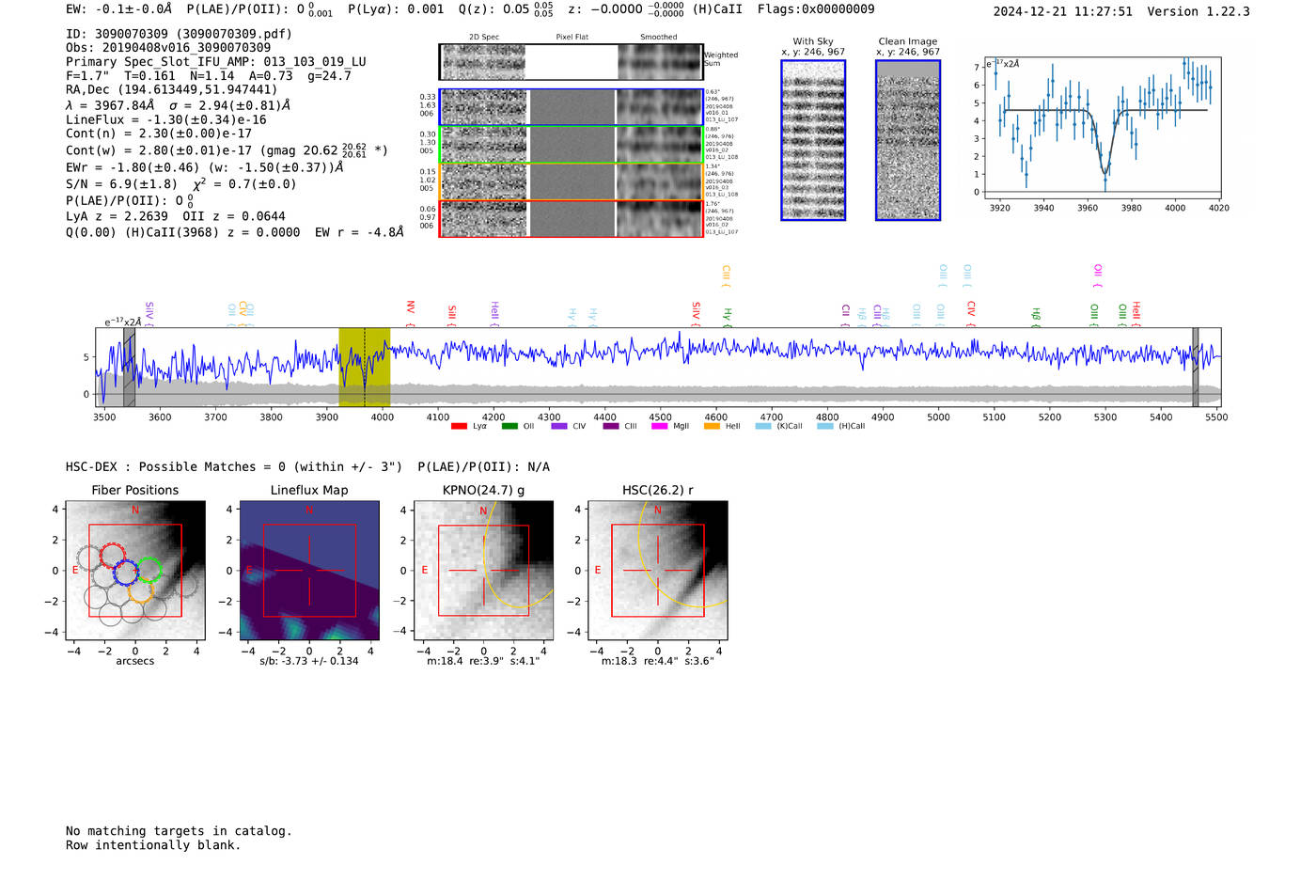Click the hatched gray band near 5460 Å
This screenshot has width=1316, height=896.
(1196, 368)
